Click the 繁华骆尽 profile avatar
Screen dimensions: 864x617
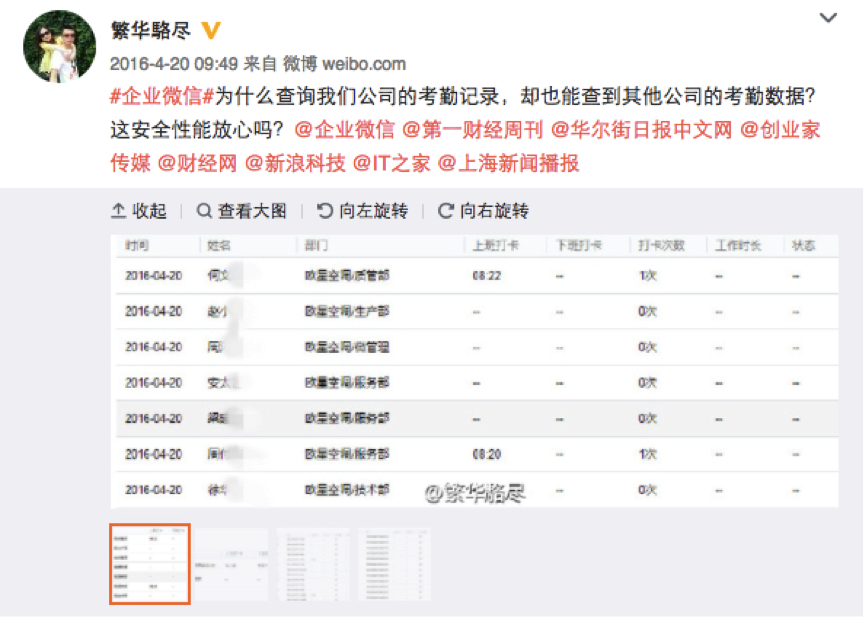click(x=60, y=46)
